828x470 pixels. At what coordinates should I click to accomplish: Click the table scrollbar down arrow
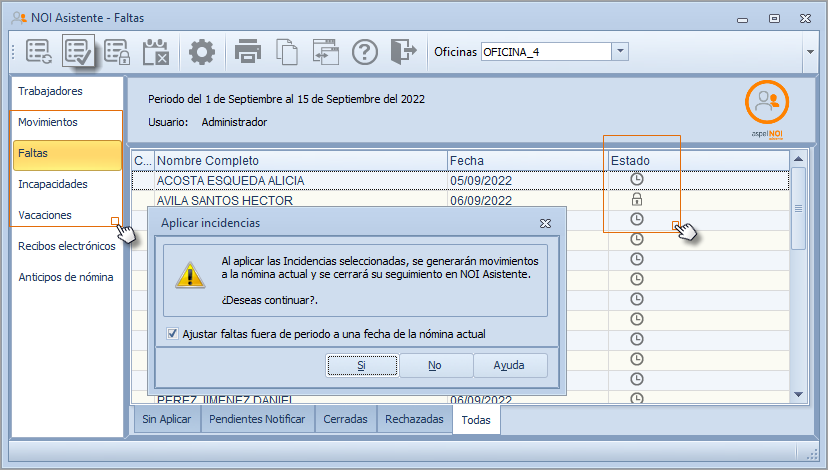coord(798,394)
